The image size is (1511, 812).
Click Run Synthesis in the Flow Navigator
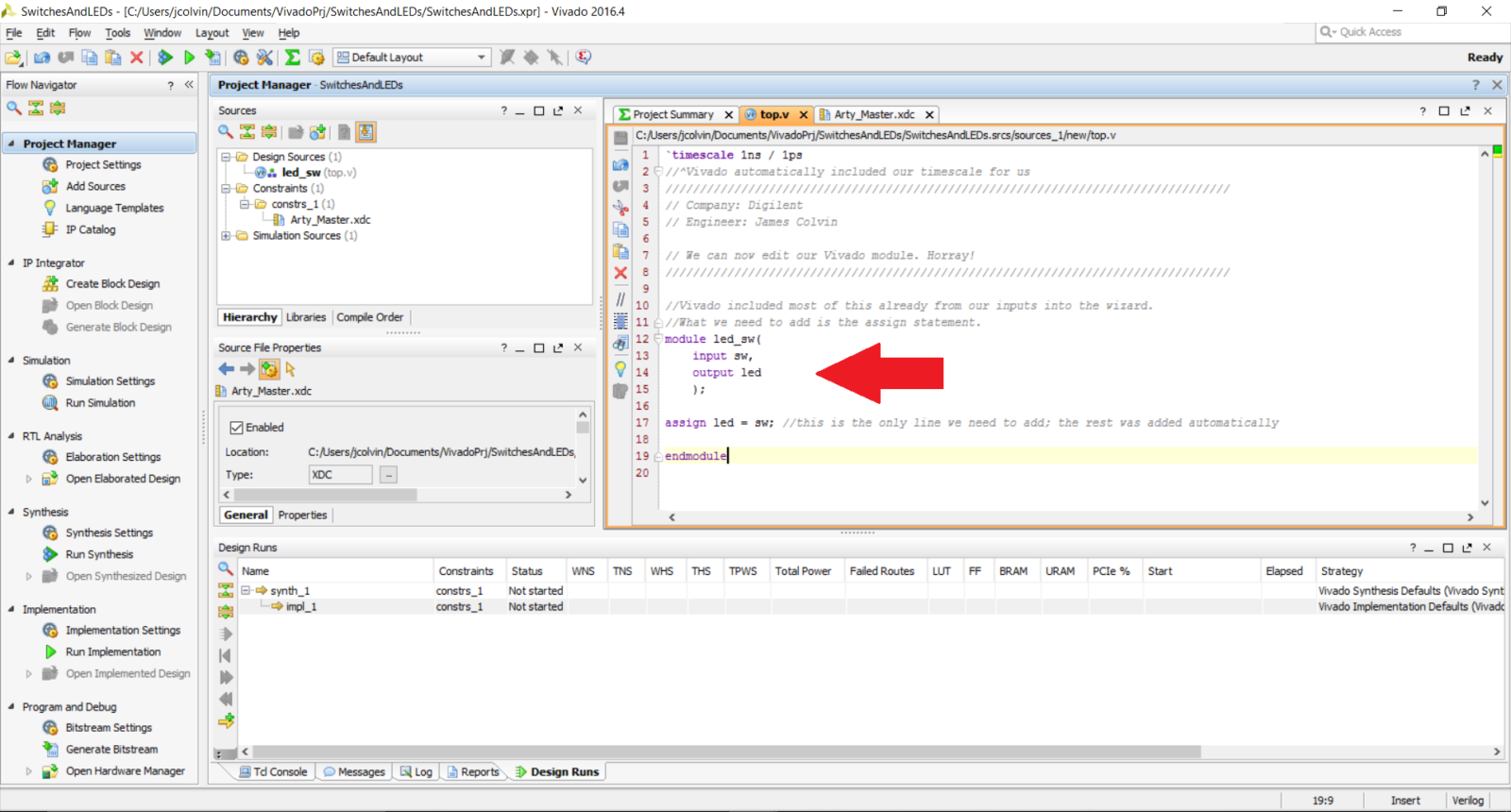click(99, 554)
